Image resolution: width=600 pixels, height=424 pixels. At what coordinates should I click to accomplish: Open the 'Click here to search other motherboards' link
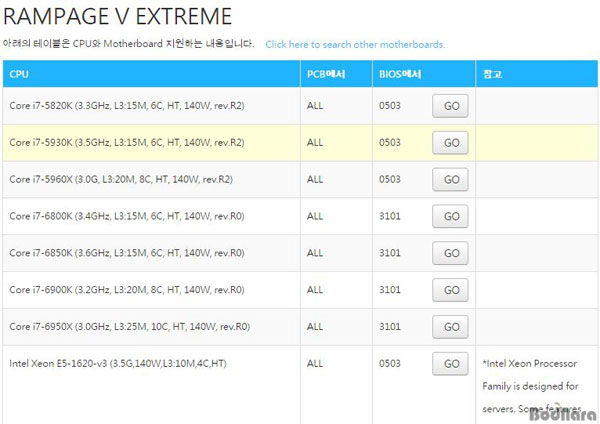coord(355,44)
